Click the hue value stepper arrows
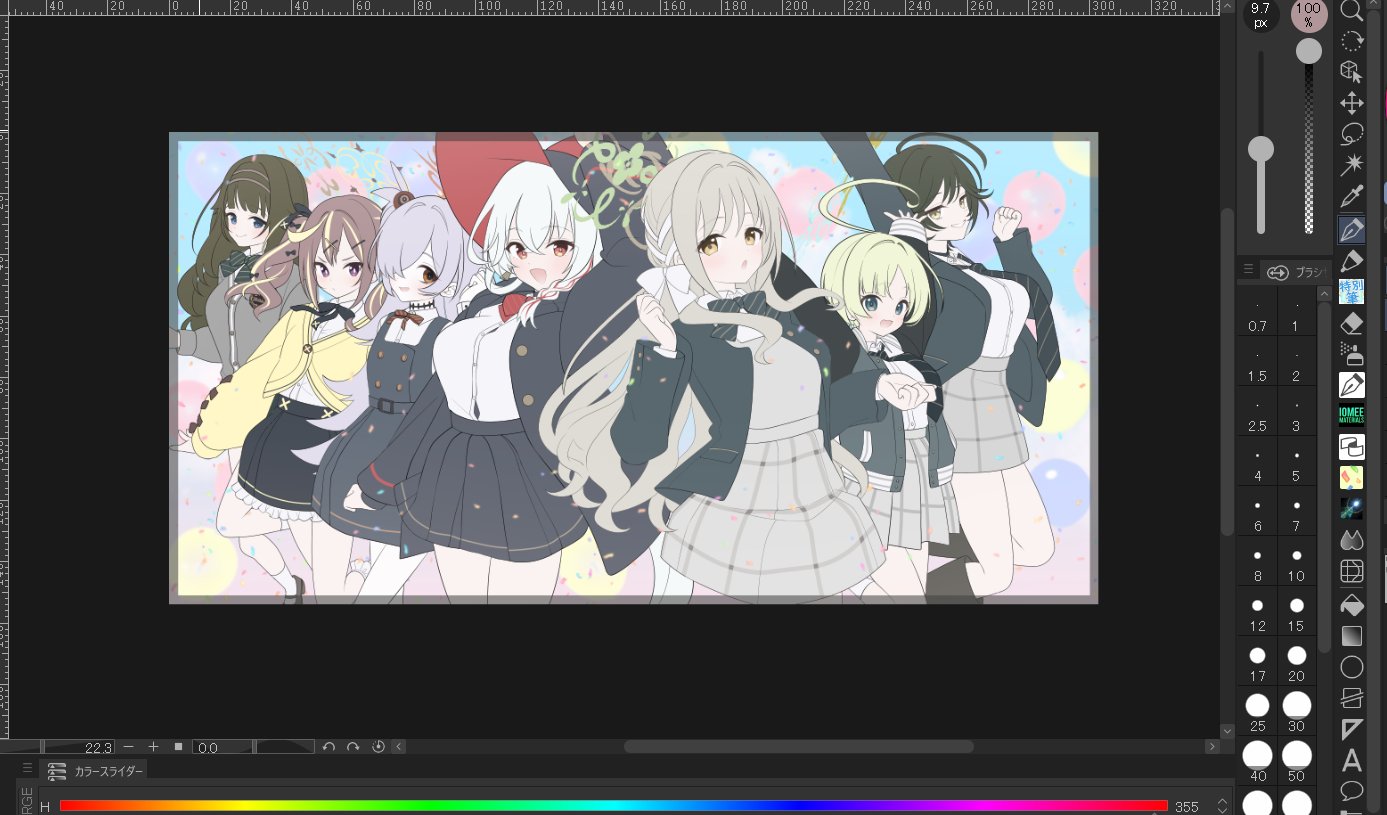This screenshot has height=815, width=1387. click(x=1222, y=806)
